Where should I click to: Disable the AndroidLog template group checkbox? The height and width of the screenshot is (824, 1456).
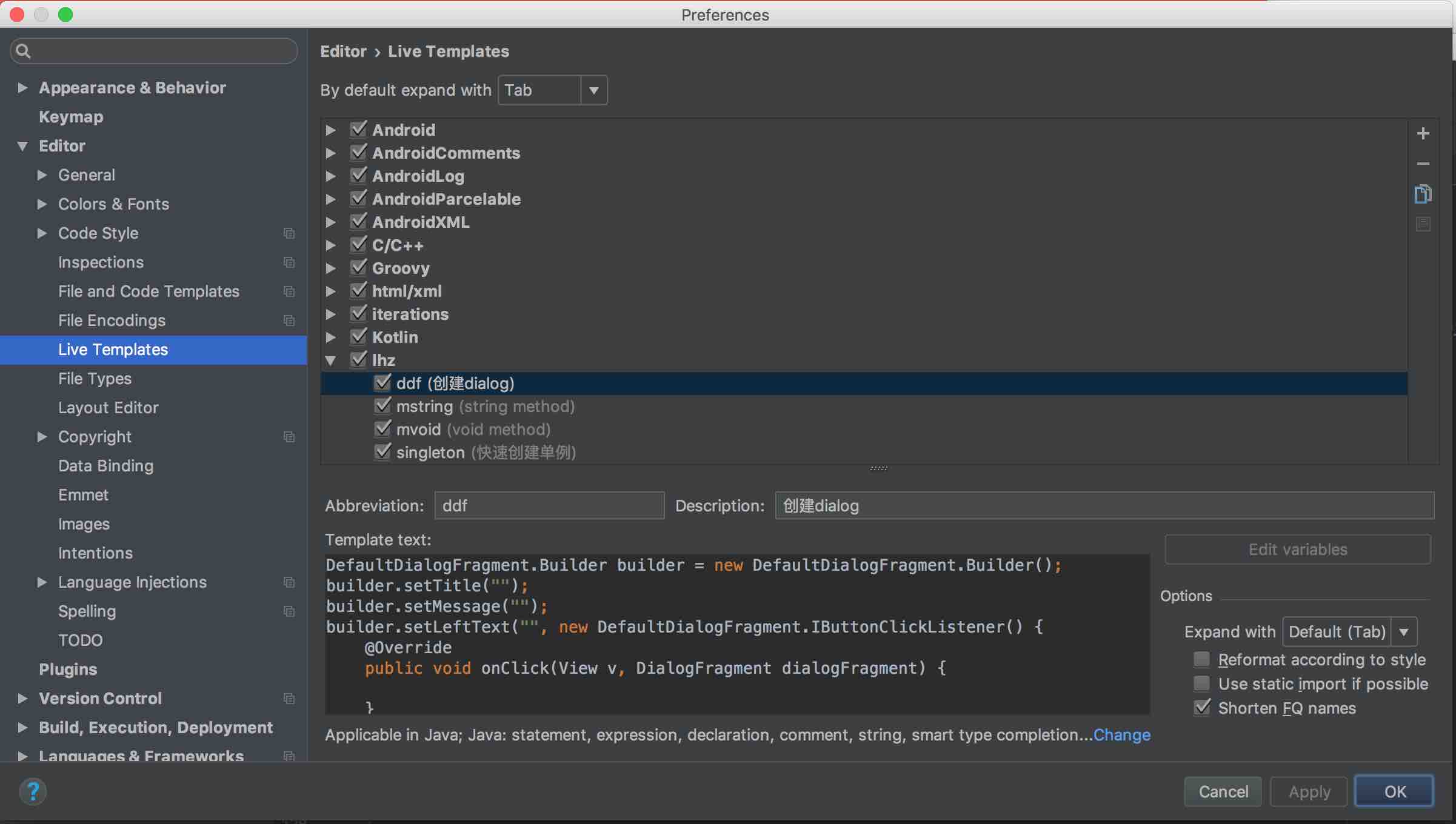pyautogui.click(x=358, y=176)
